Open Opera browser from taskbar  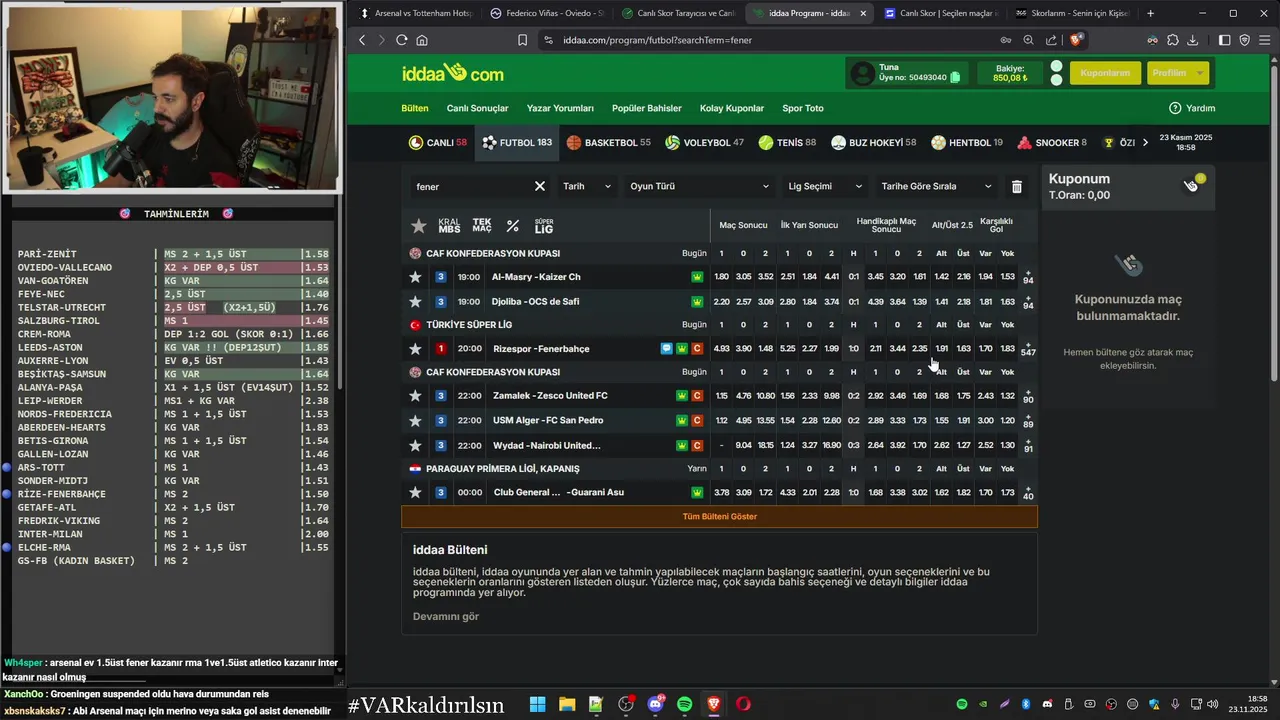click(x=743, y=704)
